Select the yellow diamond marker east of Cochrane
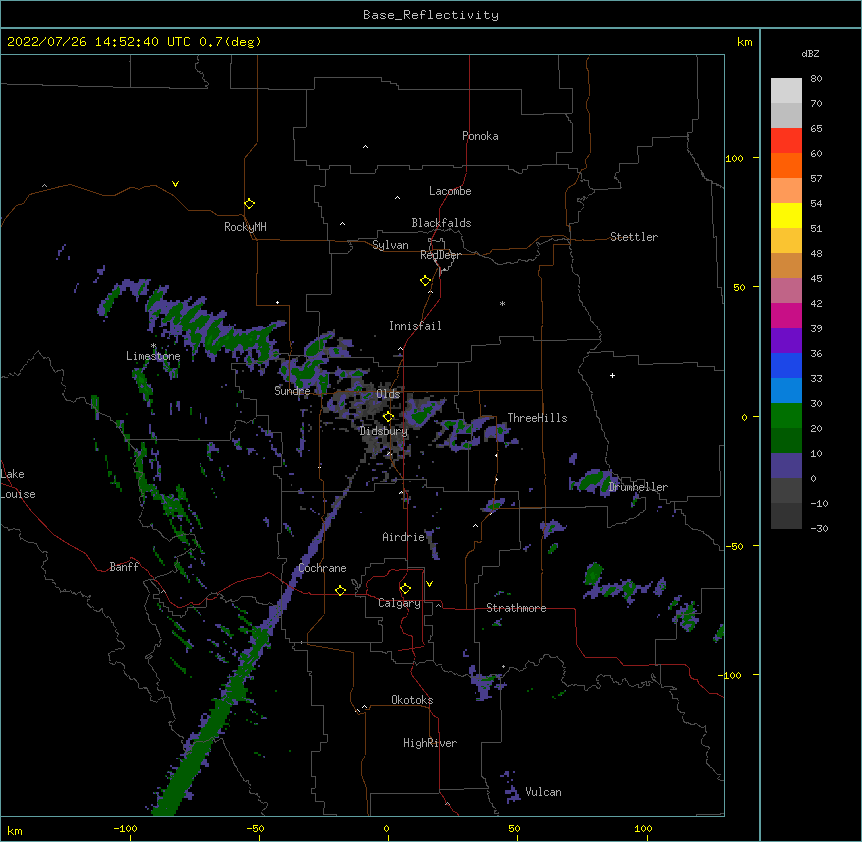 coord(340,590)
